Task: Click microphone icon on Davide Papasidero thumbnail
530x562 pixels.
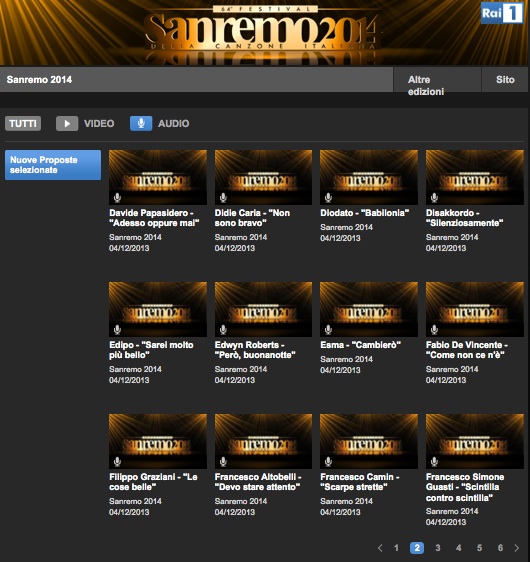Action: [117, 197]
